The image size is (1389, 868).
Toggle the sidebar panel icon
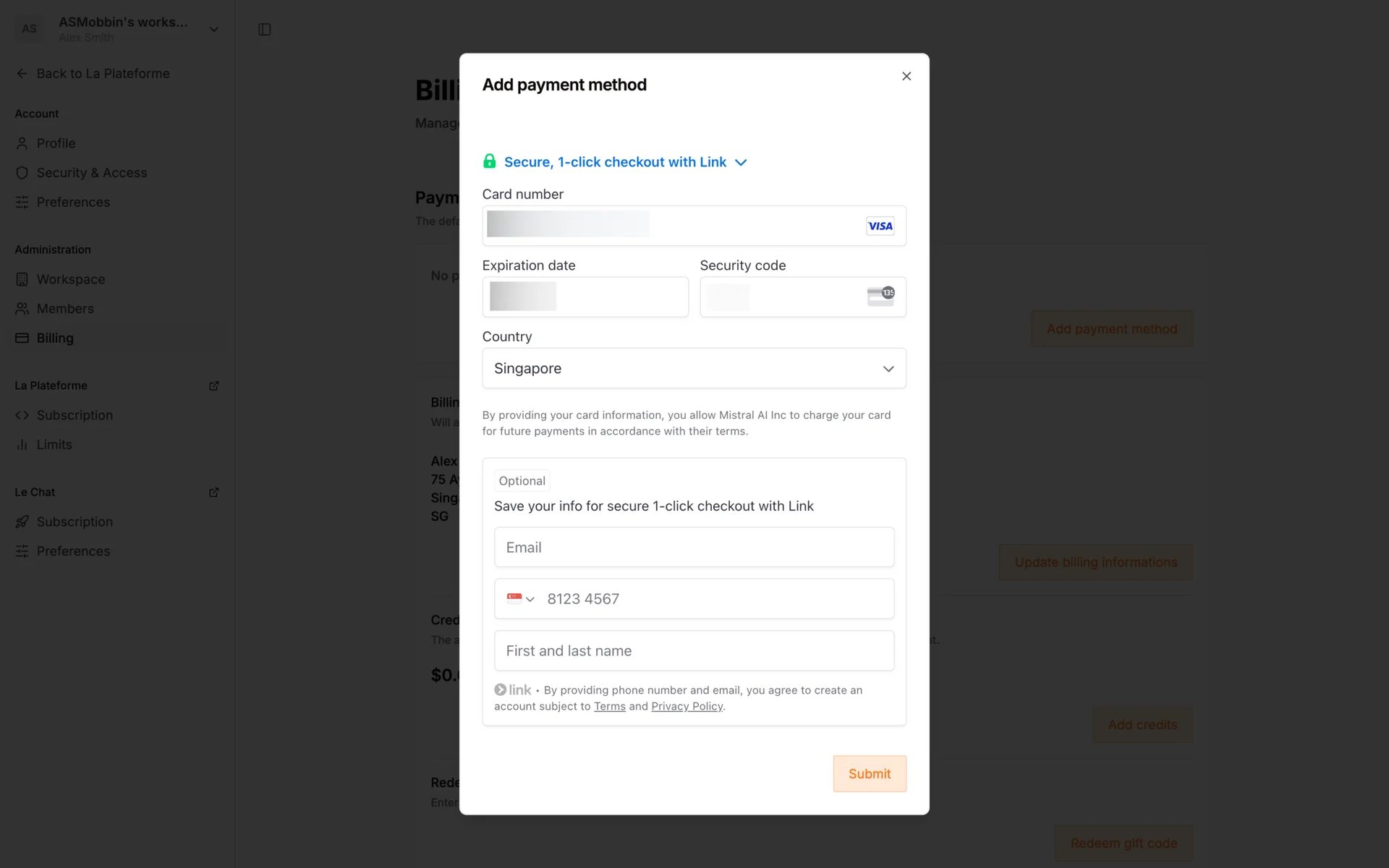click(x=264, y=30)
